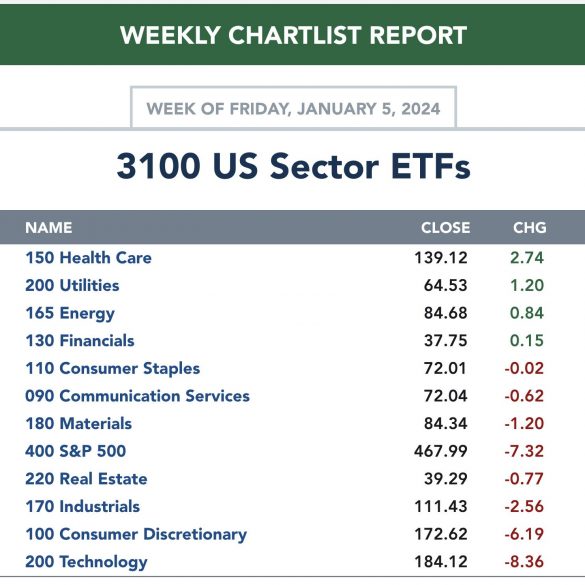The image size is (585, 585).
Task: Click the CLOSE column header
Action: 445,228
